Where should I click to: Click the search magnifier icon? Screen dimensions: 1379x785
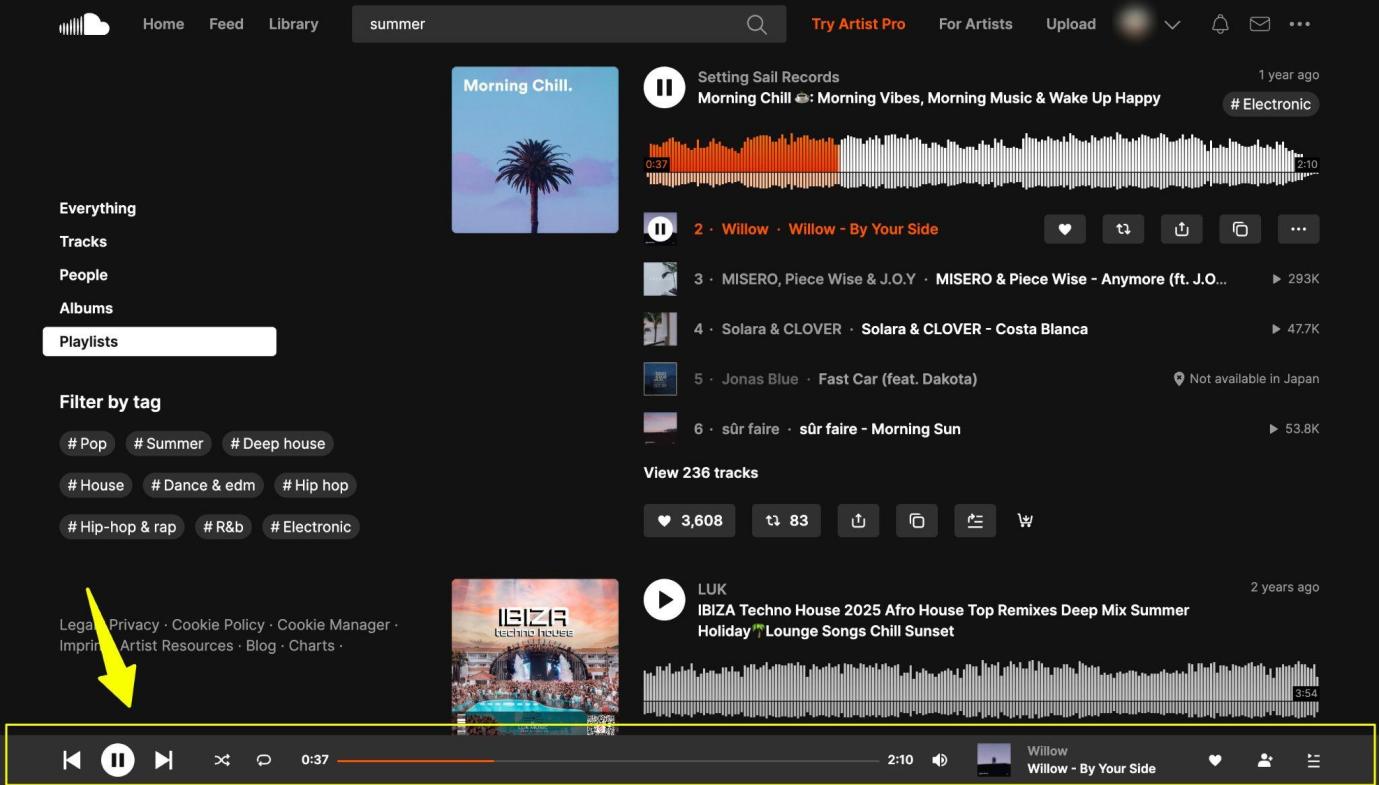tap(757, 24)
